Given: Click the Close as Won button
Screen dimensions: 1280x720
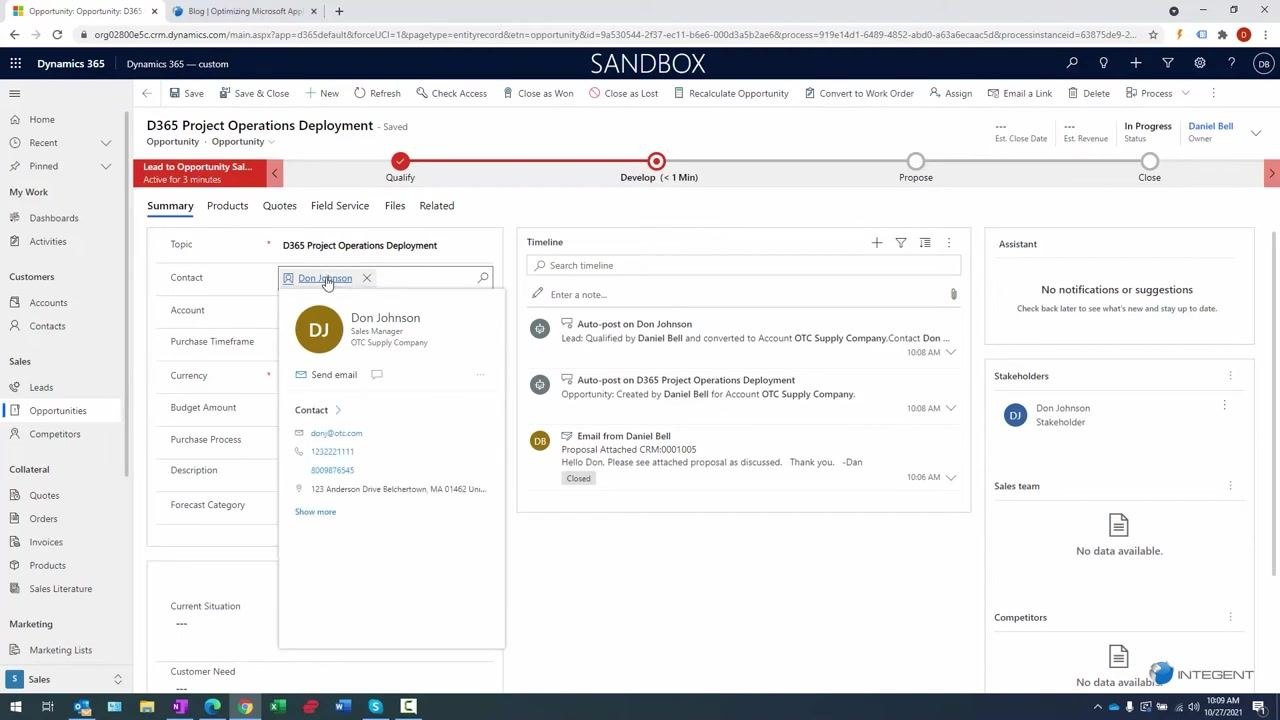Looking at the screenshot, I should click(x=537, y=93).
